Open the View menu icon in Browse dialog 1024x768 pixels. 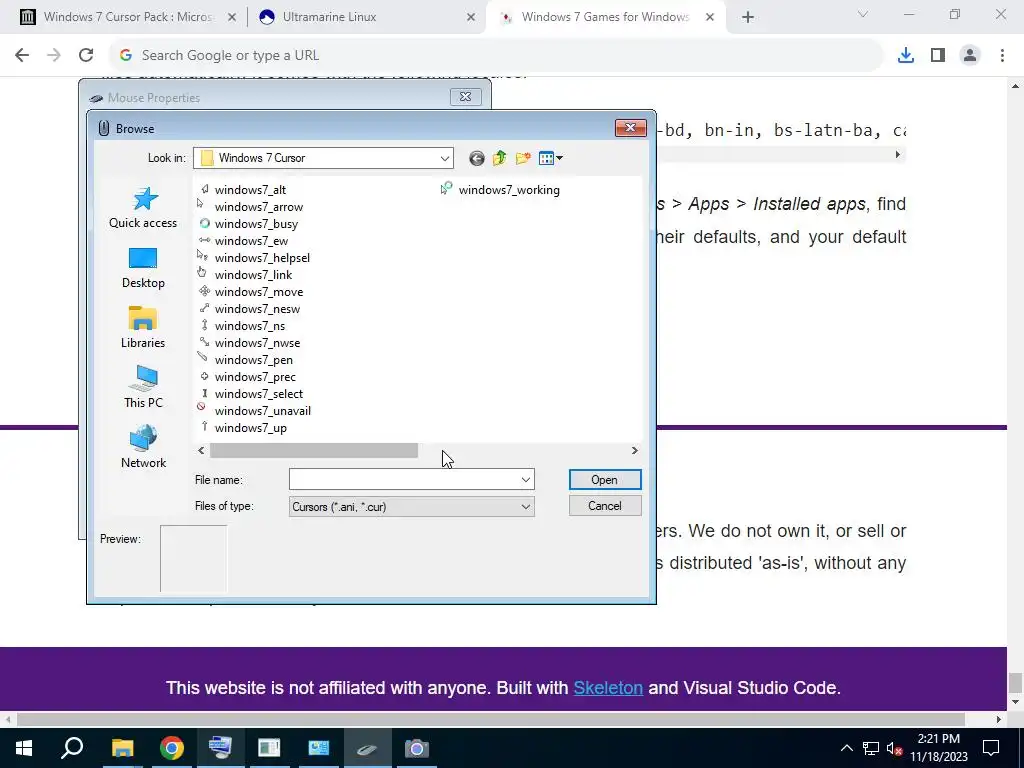coord(551,158)
